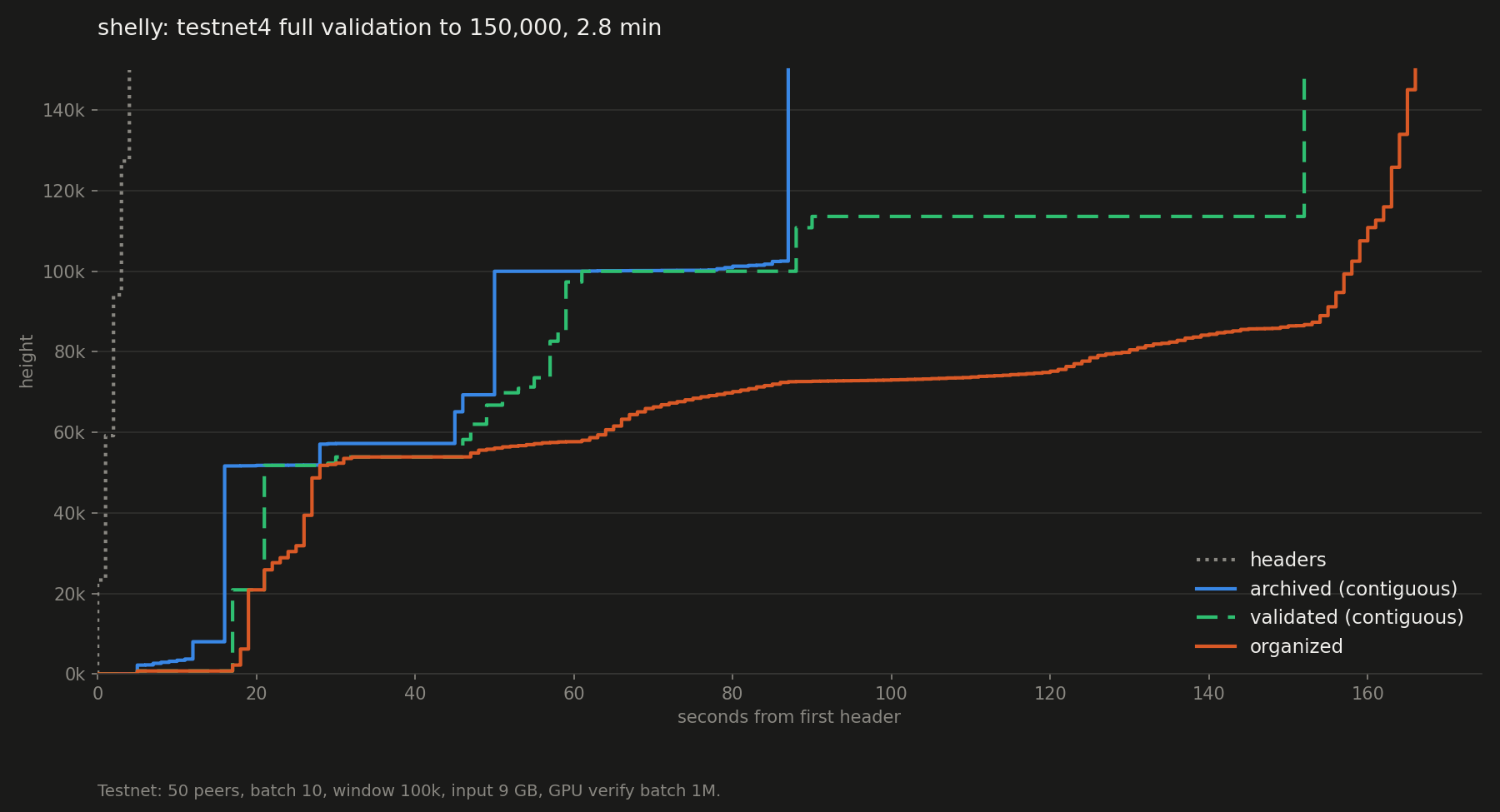Image resolution: width=1500 pixels, height=812 pixels.
Task: Click the chart title about testnet4 validation
Action: [379, 28]
